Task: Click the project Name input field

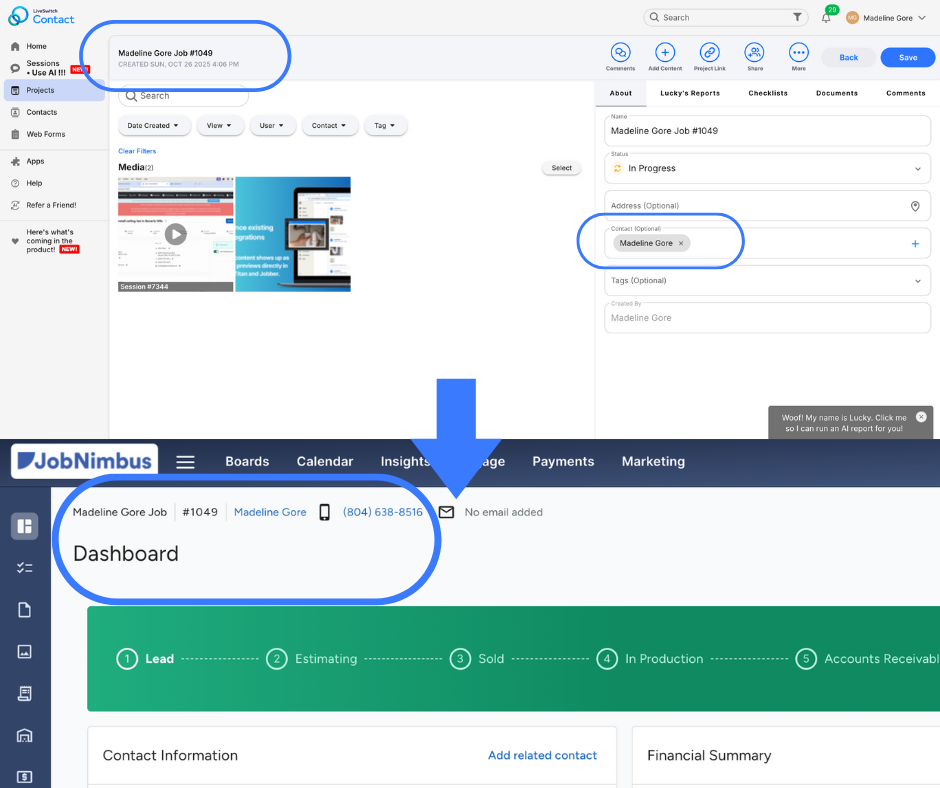Action: click(x=767, y=131)
